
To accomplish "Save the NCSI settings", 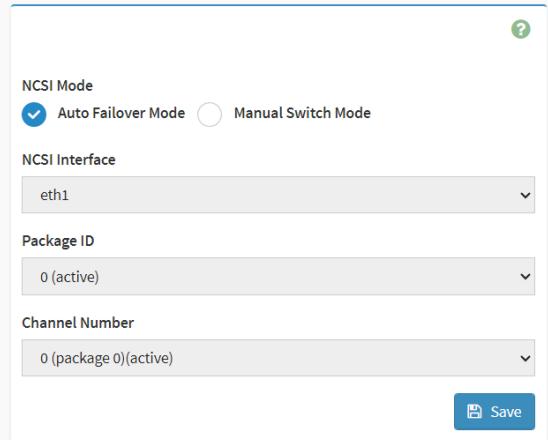I will click(494, 411).
